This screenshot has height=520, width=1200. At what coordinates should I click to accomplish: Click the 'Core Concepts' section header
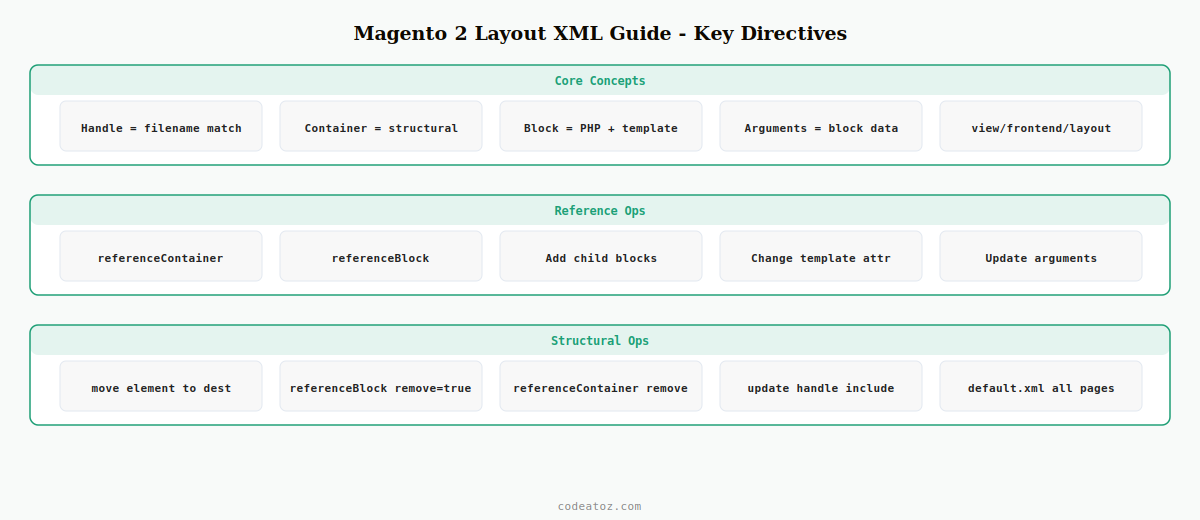click(600, 81)
